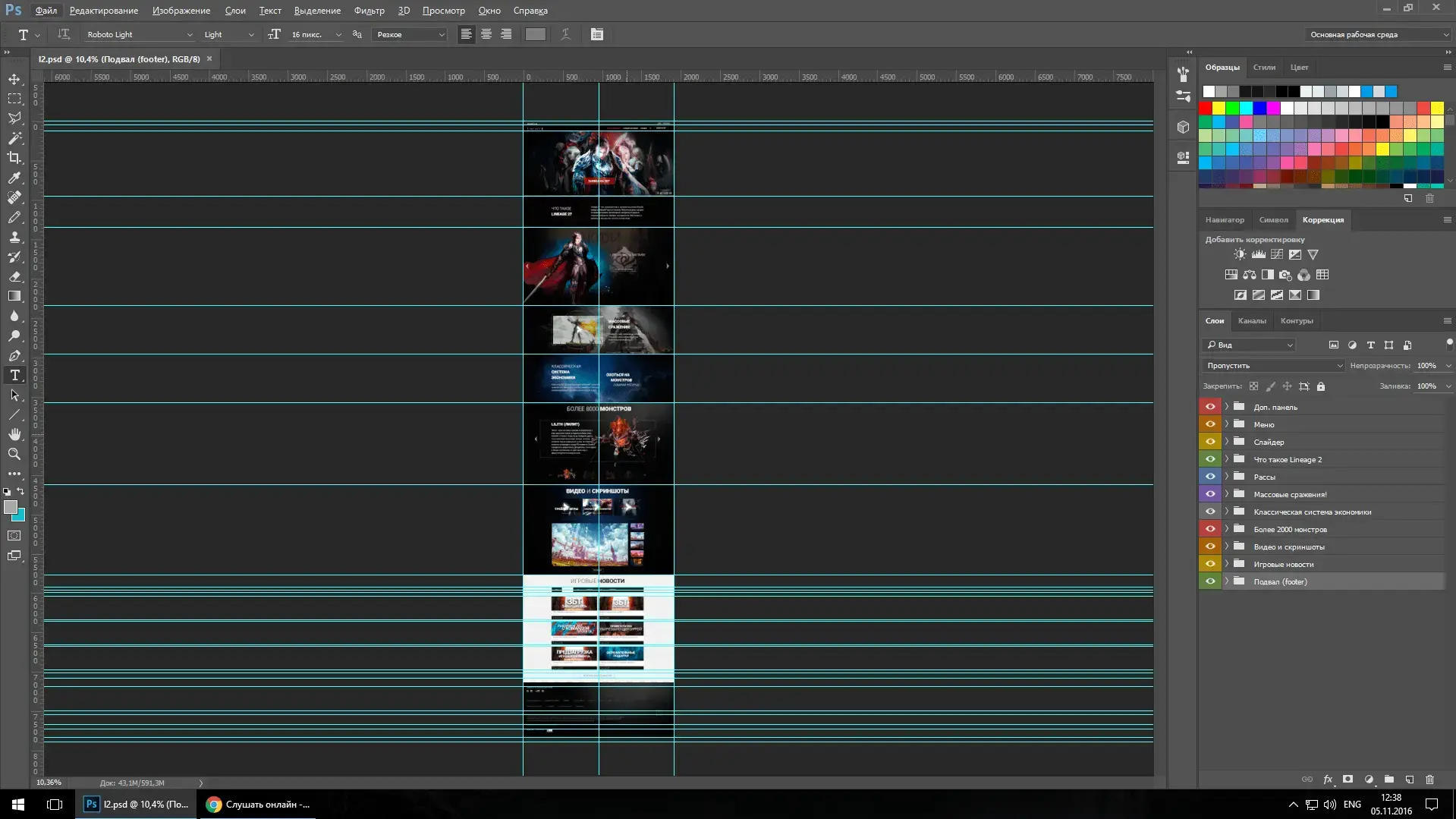Open the Основная рабочая среда workspace dropdown
The height and width of the screenshot is (819, 1456).
pos(1379,34)
